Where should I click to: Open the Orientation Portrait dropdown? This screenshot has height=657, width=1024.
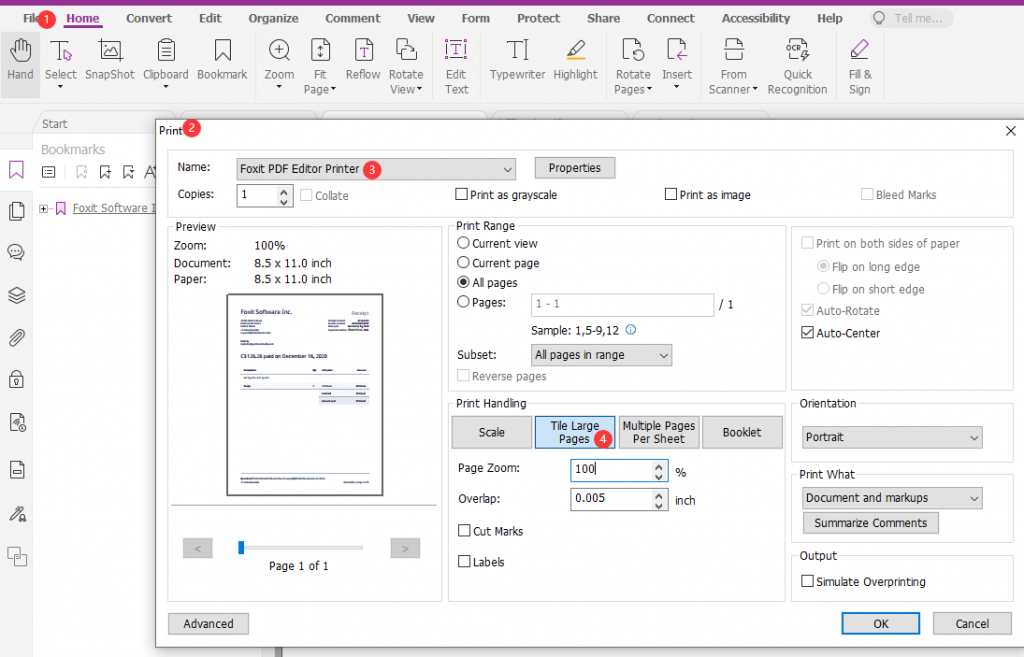[892, 437]
